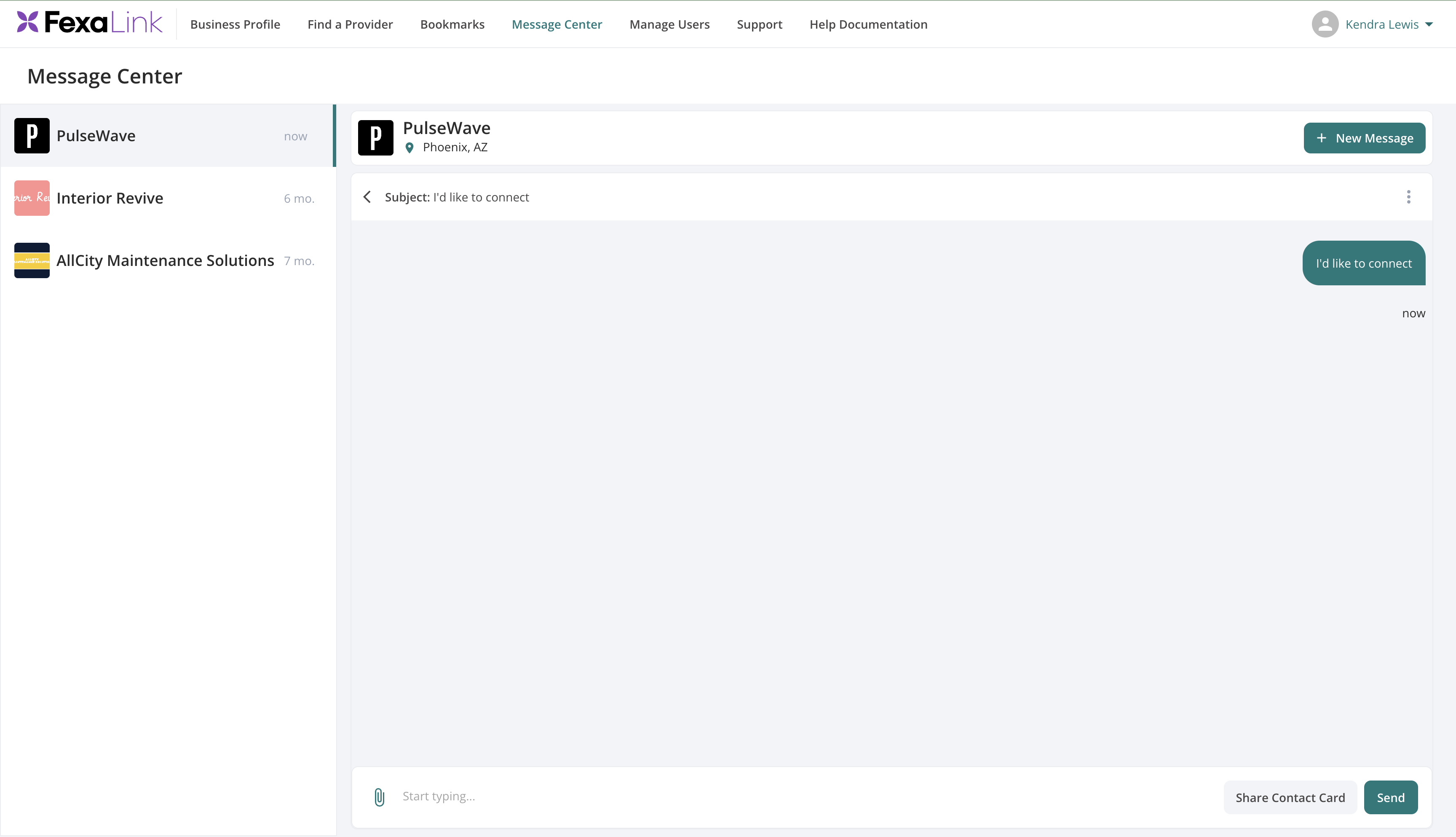Click Share Contact Card
The height and width of the screenshot is (837, 1456).
(1290, 797)
